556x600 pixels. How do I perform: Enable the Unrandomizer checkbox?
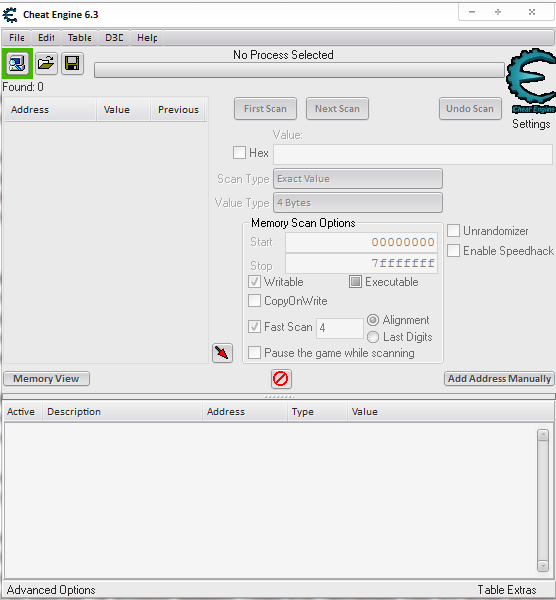453,231
